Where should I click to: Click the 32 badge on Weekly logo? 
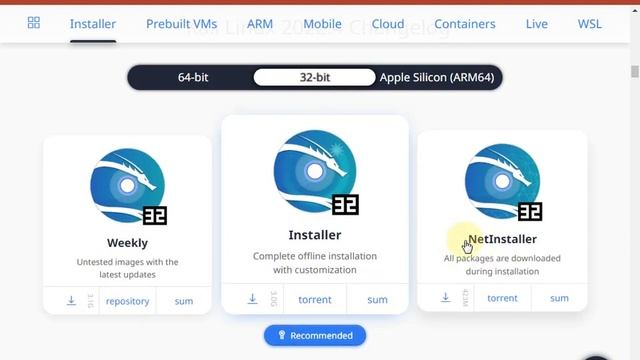coord(155,216)
